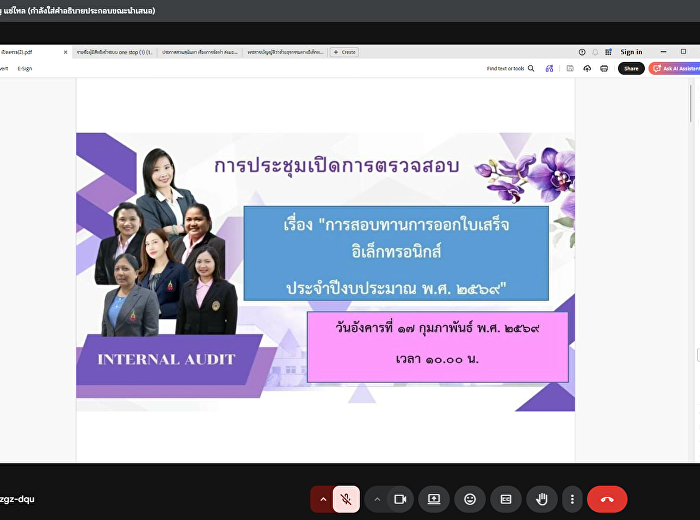Open the E-Sign menu

click(x=25, y=68)
